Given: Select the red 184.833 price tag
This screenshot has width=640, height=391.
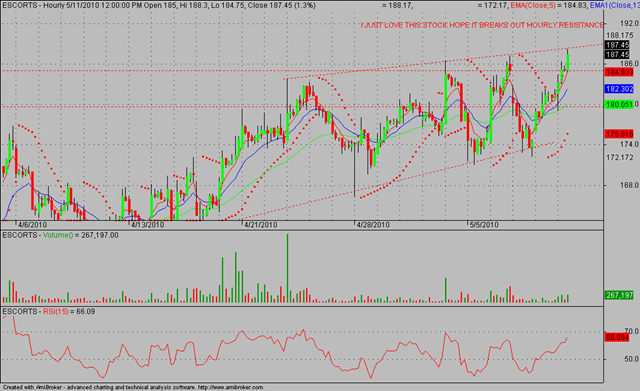Looking at the screenshot, I should pos(619,72).
